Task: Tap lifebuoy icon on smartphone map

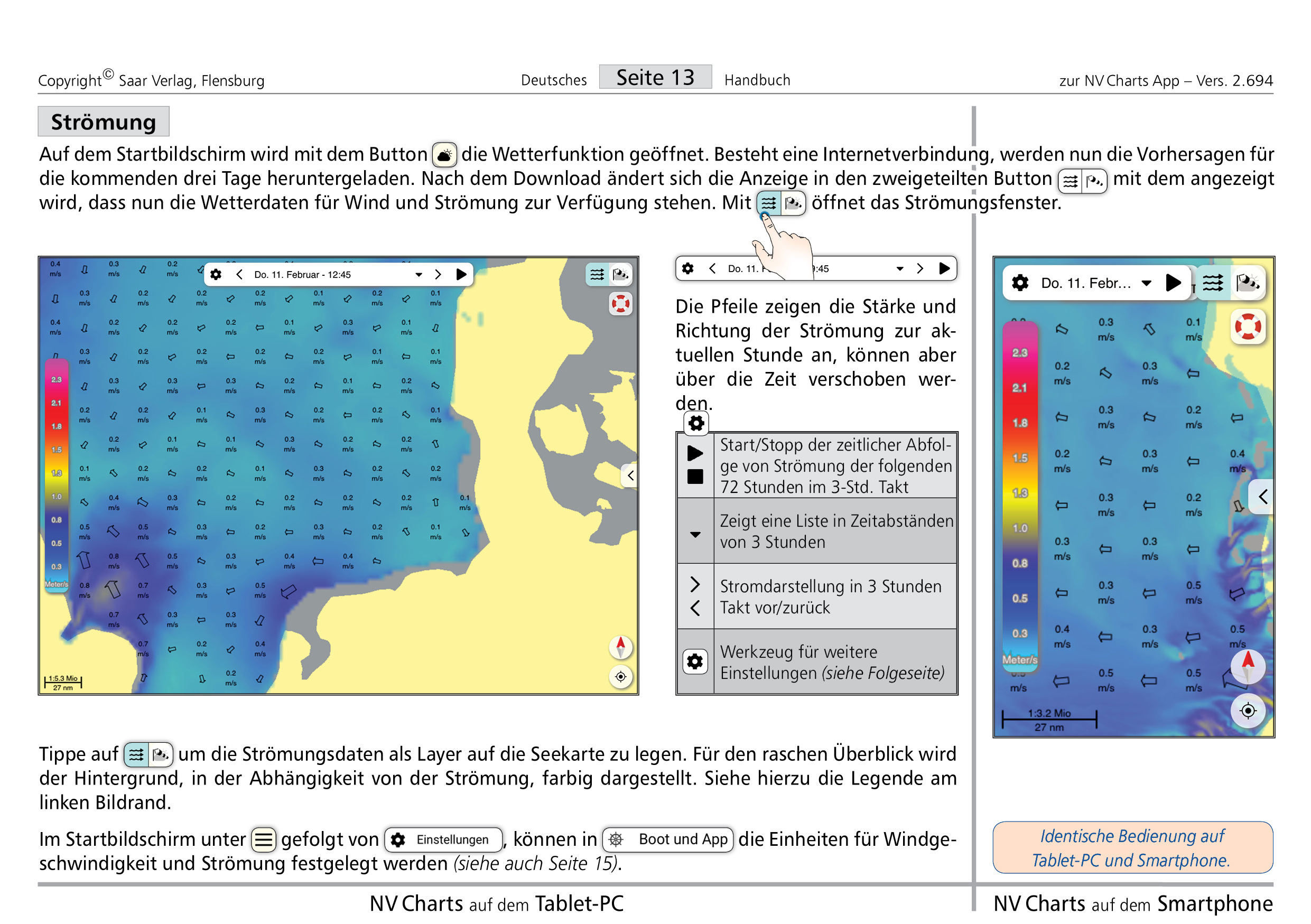Action: click(1248, 326)
